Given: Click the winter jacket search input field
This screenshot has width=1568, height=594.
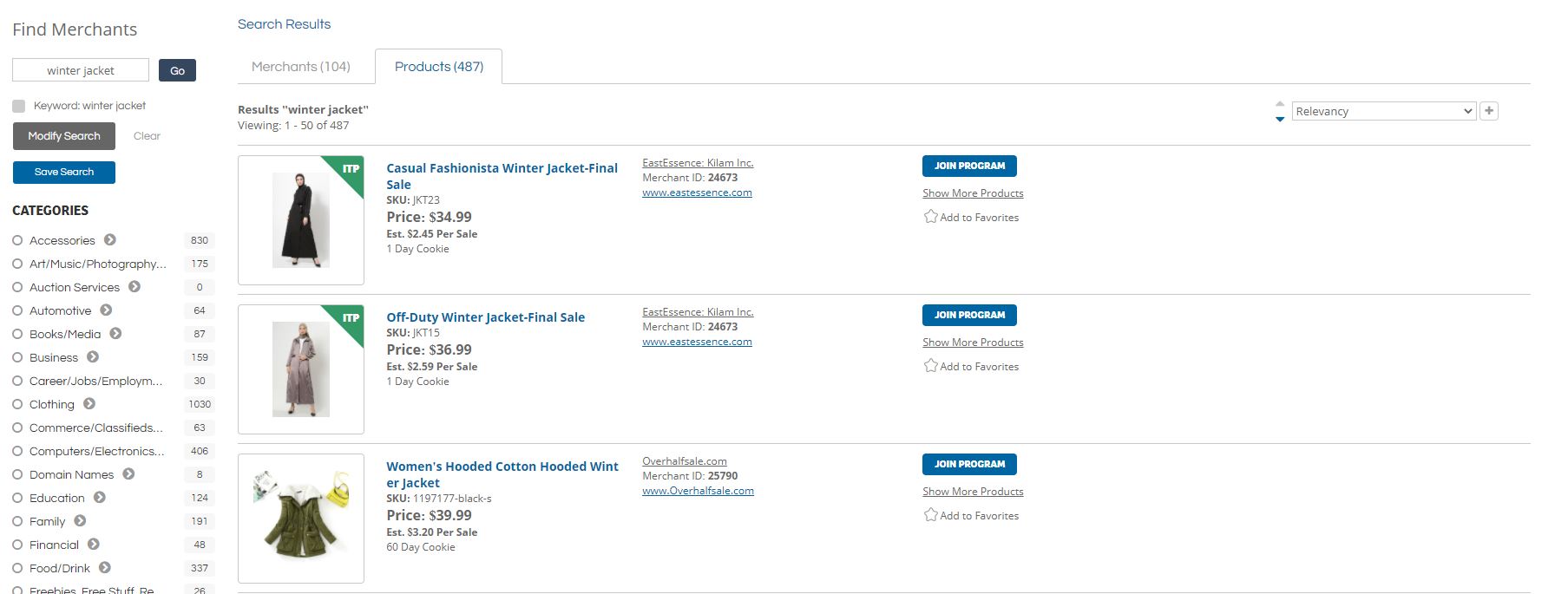Looking at the screenshot, I should [x=81, y=70].
